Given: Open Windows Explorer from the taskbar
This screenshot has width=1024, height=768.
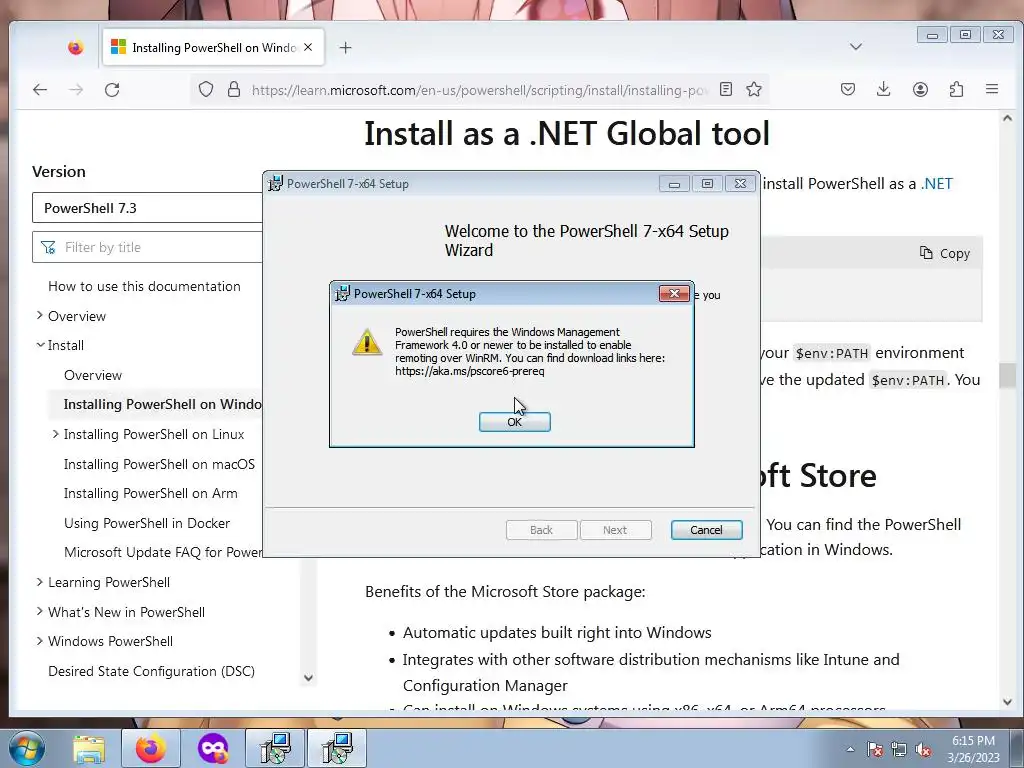Looking at the screenshot, I should coord(89,748).
